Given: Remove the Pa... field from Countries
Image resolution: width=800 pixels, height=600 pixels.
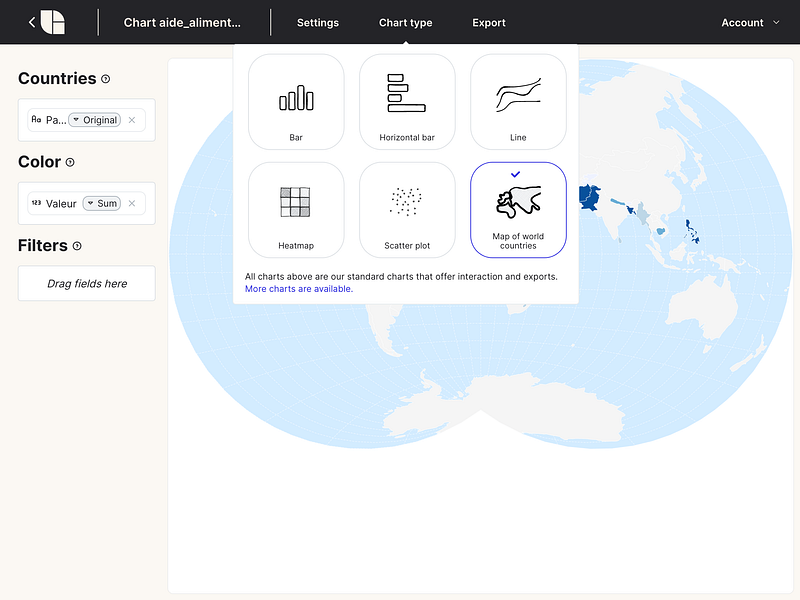Looking at the screenshot, I should click(x=132, y=120).
